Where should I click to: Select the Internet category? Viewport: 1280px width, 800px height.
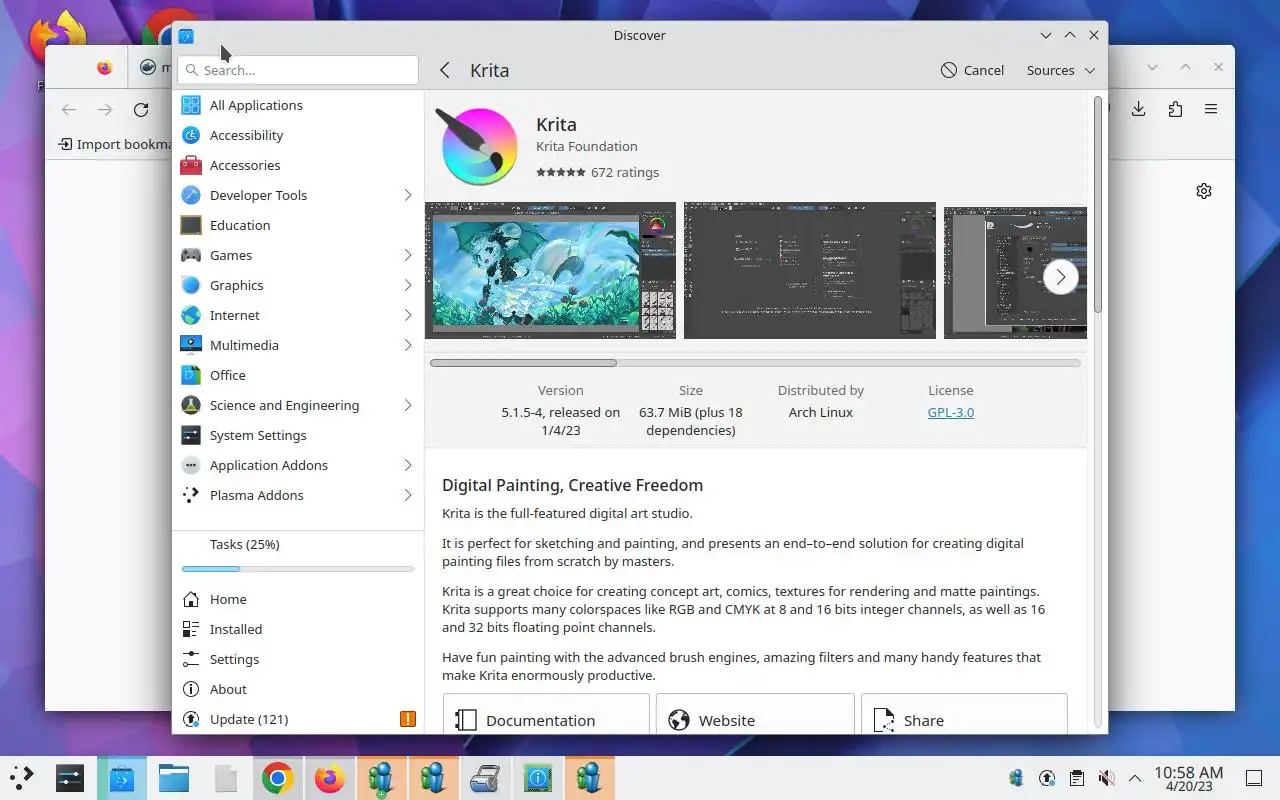pyautogui.click(x=298, y=315)
